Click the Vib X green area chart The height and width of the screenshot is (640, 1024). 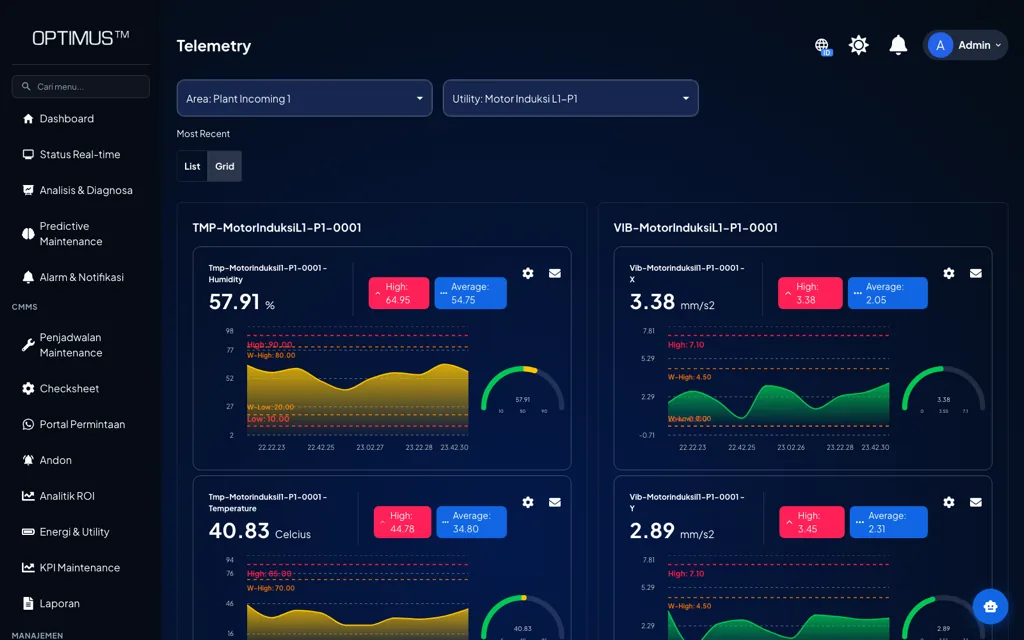pos(778,405)
